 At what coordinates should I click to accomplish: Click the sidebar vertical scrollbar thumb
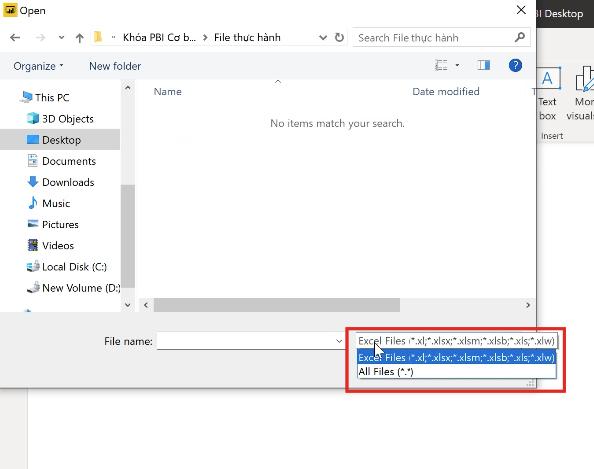point(128,236)
